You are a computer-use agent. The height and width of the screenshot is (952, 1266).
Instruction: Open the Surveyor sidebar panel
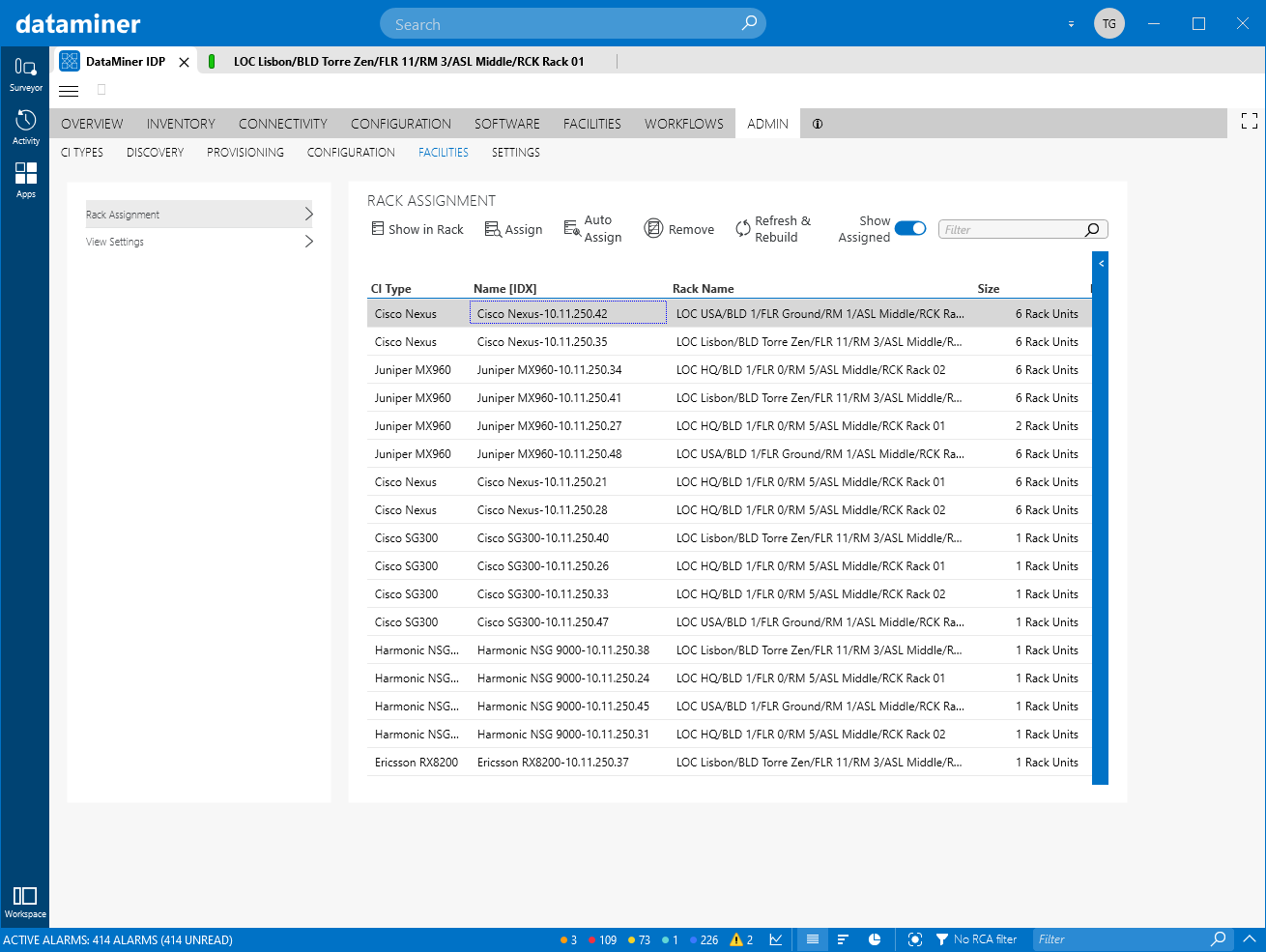coord(25,74)
